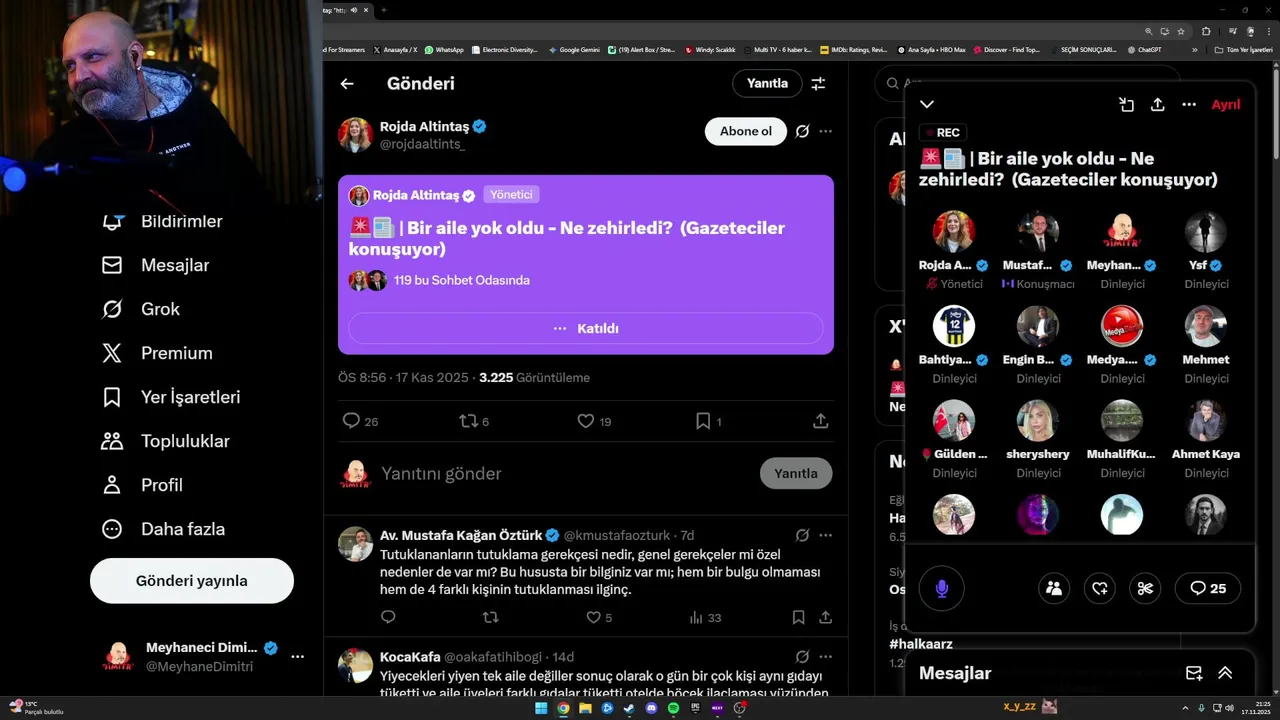1280x720 pixels.
Task: Toggle the microphone in the Space
Action: pos(941,588)
